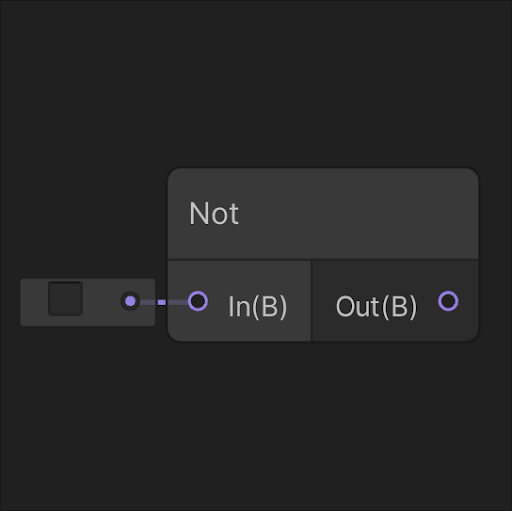The width and height of the screenshot is (512, 511).
Task: Click empty canvas right of the Out(B) port
Action: click(495, 301)
